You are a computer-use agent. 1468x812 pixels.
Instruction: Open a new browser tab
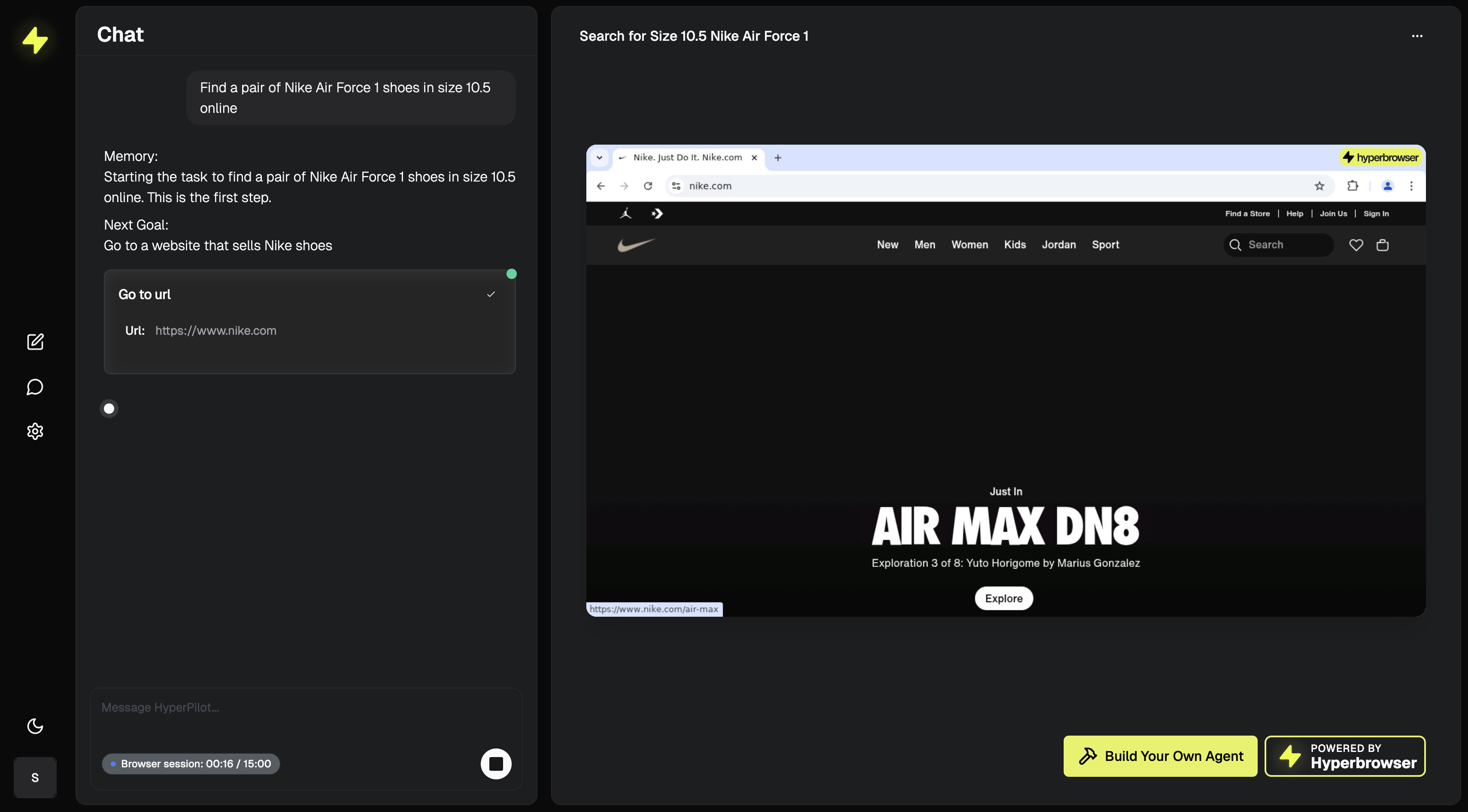pos(778,158)
